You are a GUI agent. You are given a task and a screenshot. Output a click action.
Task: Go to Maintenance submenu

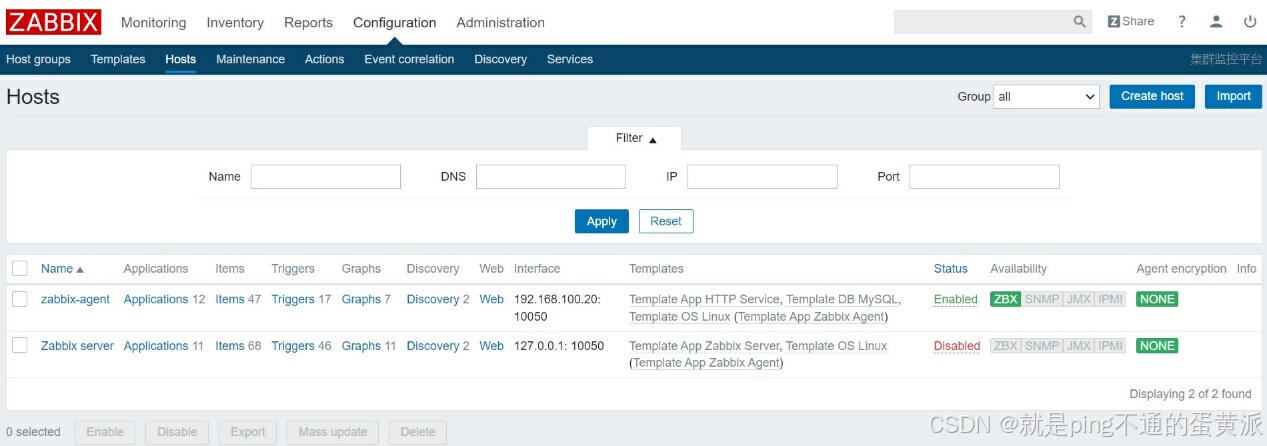(250, 59)
